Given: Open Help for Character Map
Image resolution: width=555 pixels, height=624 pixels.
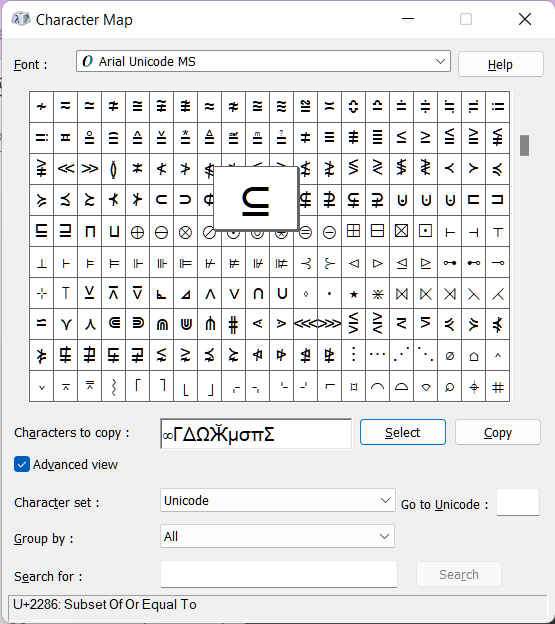Looking at the screenshot, I should (500, 64).
